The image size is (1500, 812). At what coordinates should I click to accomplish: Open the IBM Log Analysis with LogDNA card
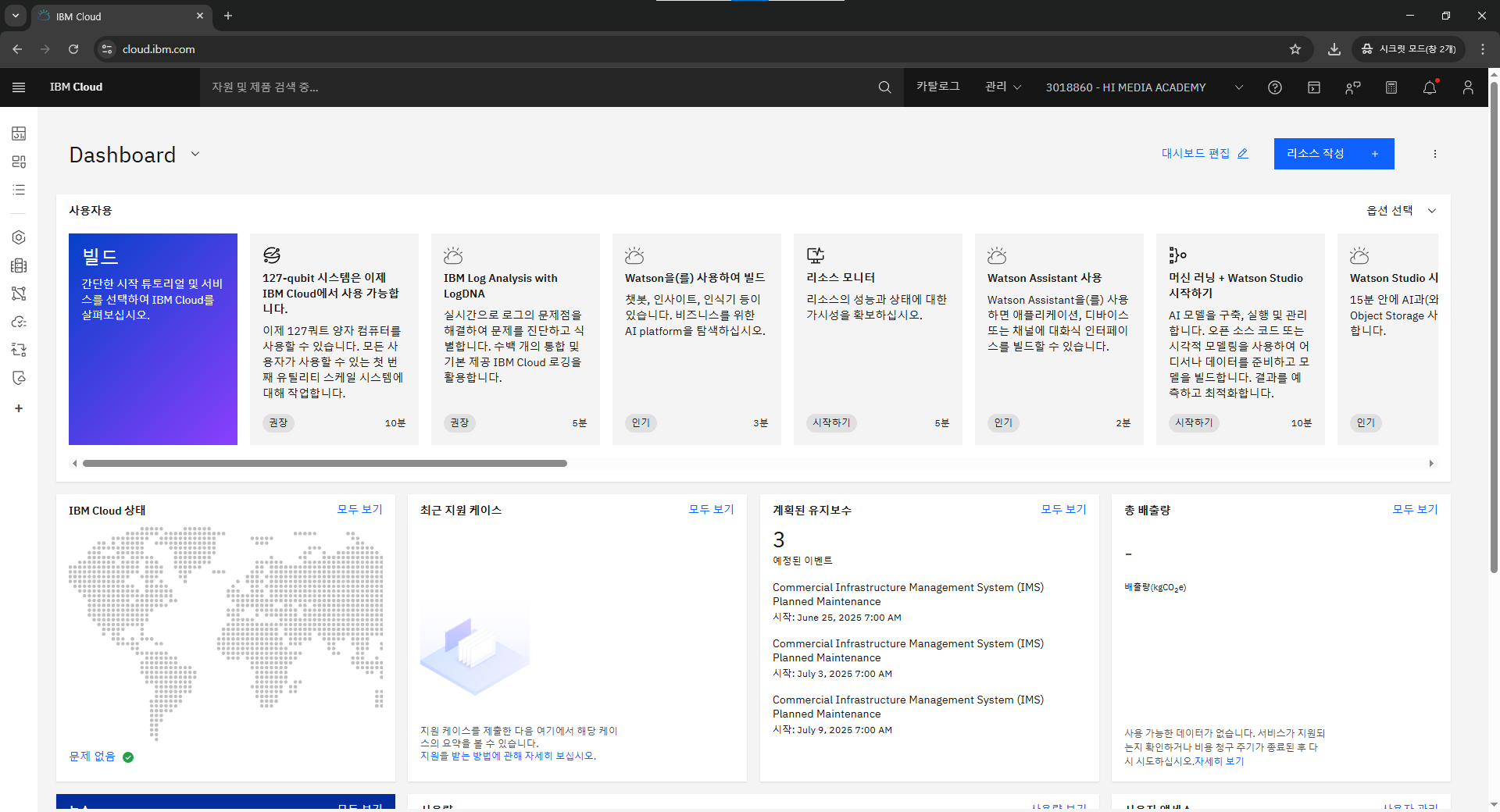(x=516, y=339)
